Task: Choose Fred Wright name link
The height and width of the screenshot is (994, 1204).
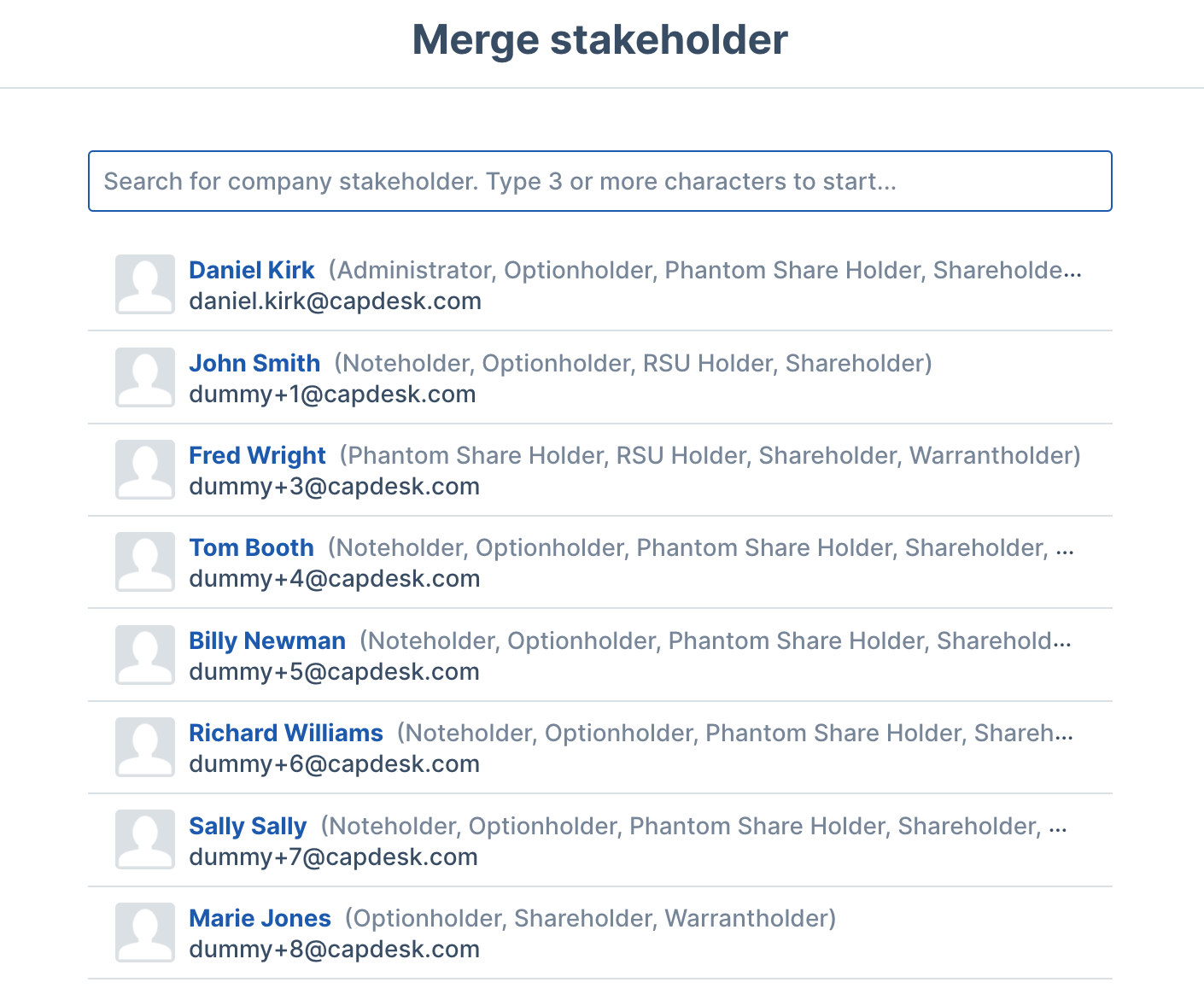Action: click(x=257, y=455)
